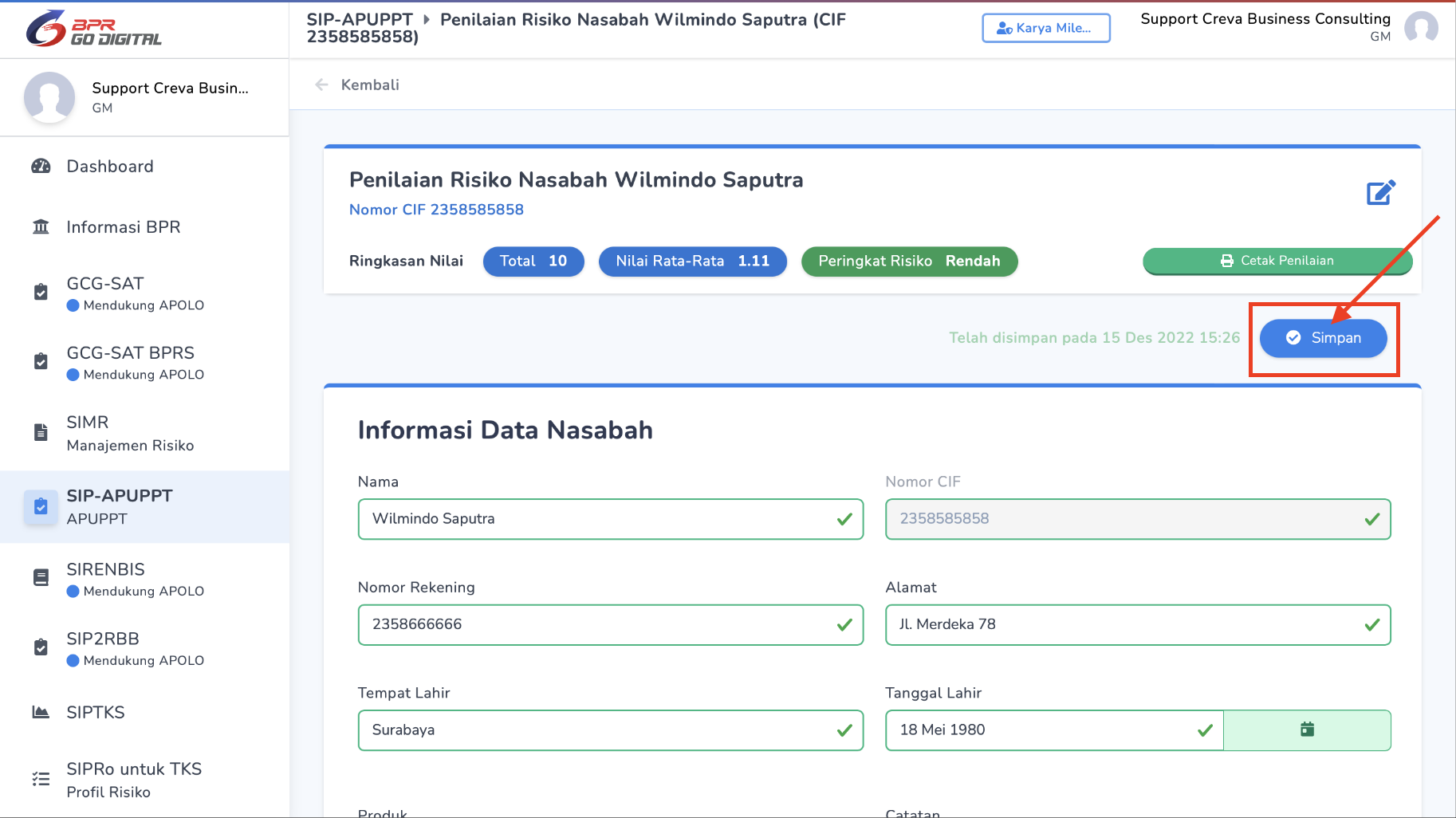Select GCG-SAT BPRS in the sidebar

click(x=144, y=363)
